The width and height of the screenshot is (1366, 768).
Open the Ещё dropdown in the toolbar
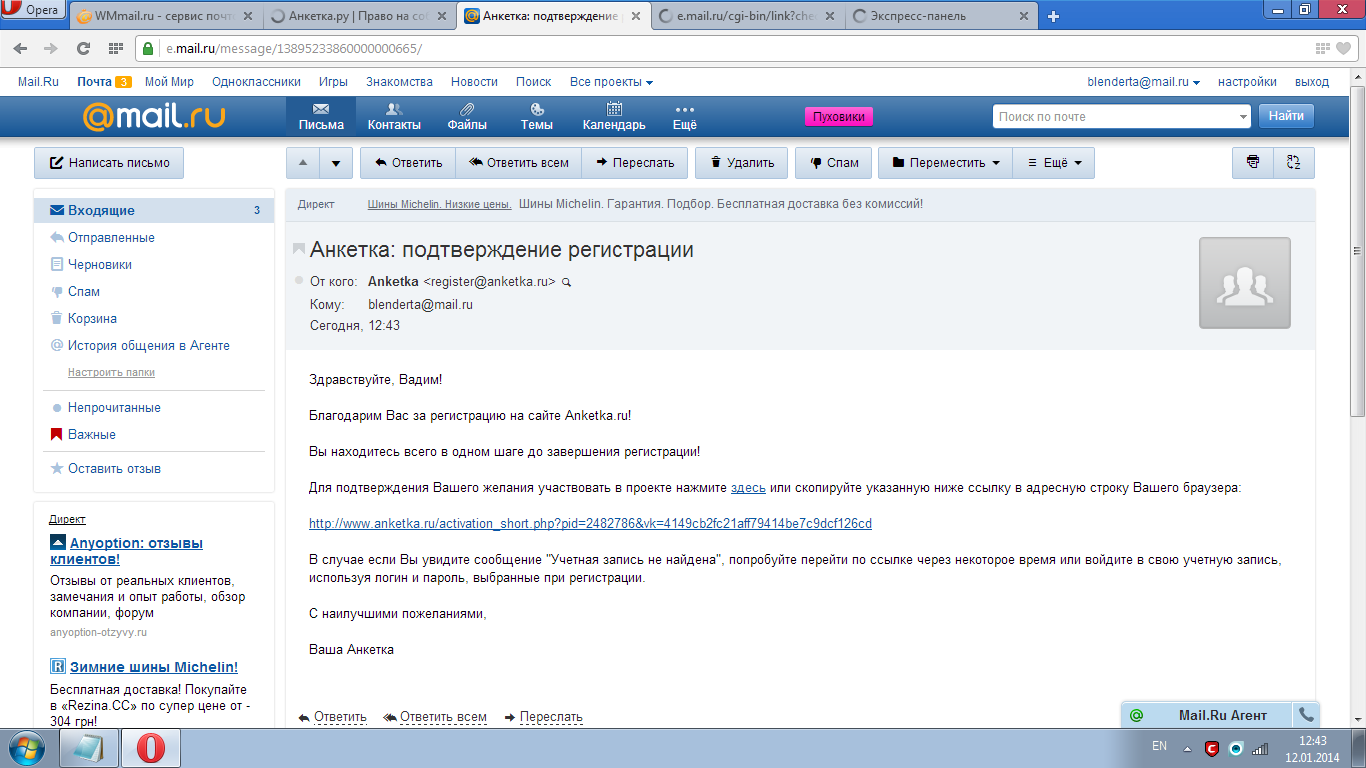(1054, 163)
